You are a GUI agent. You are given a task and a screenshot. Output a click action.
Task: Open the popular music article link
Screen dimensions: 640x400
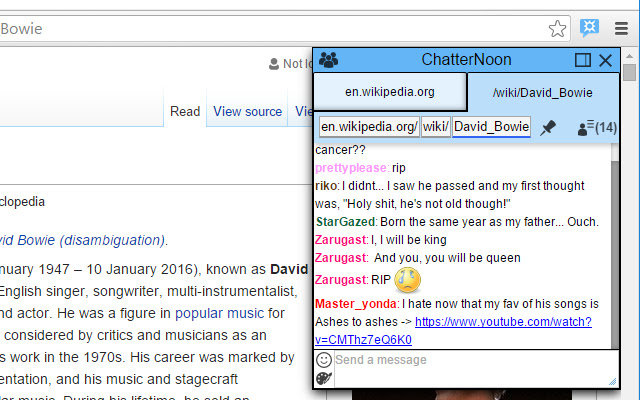[220, 313]
